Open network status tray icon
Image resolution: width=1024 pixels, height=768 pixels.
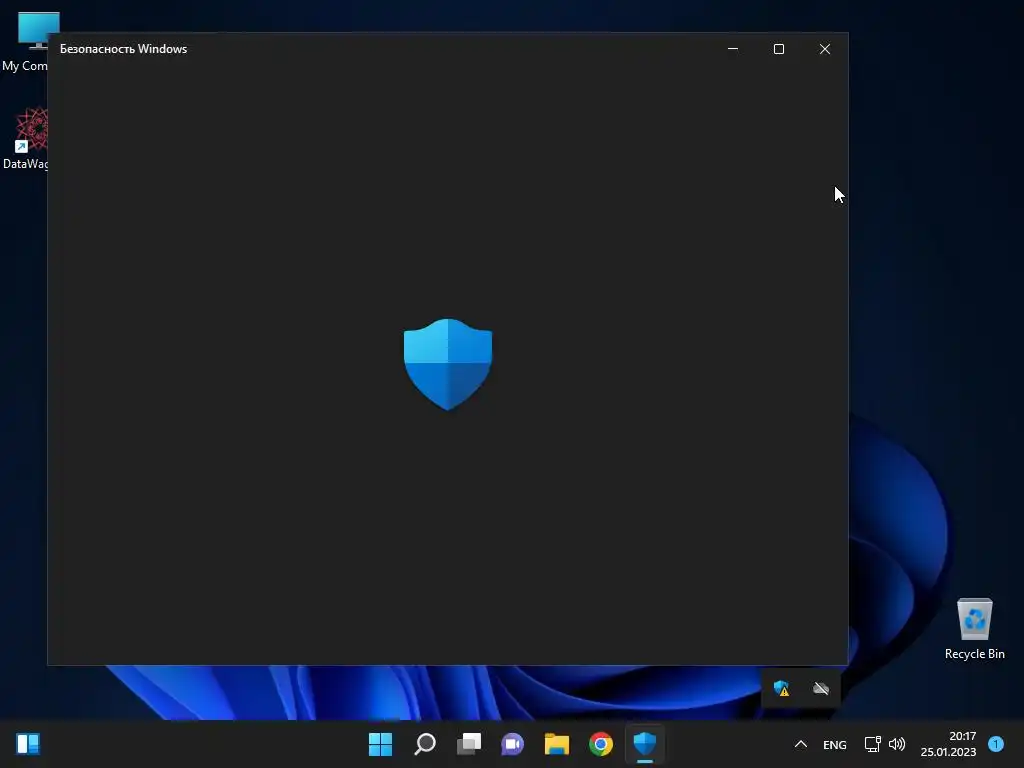(x=872, y=744)
